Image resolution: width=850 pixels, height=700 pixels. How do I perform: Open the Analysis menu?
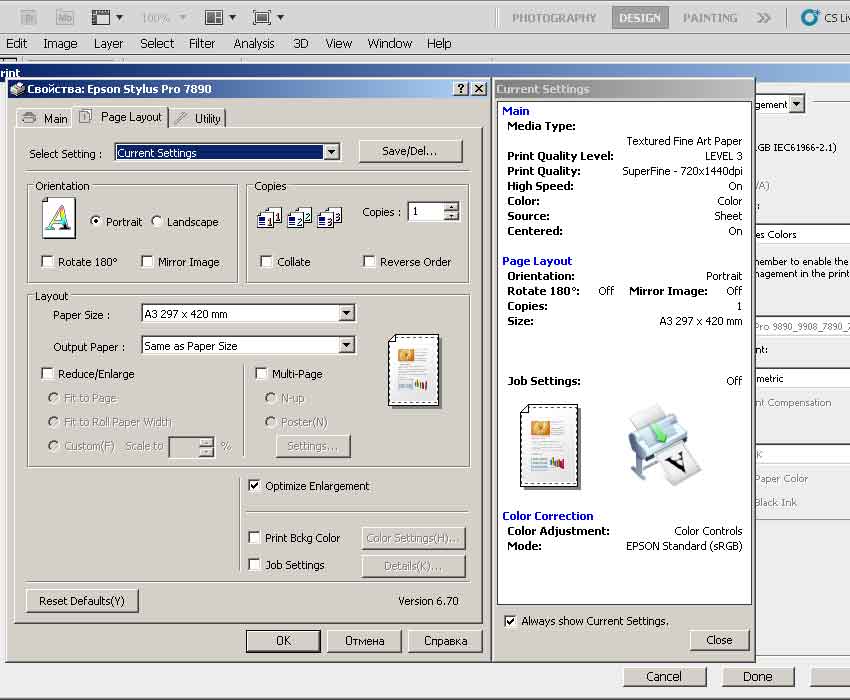point(254,43)
